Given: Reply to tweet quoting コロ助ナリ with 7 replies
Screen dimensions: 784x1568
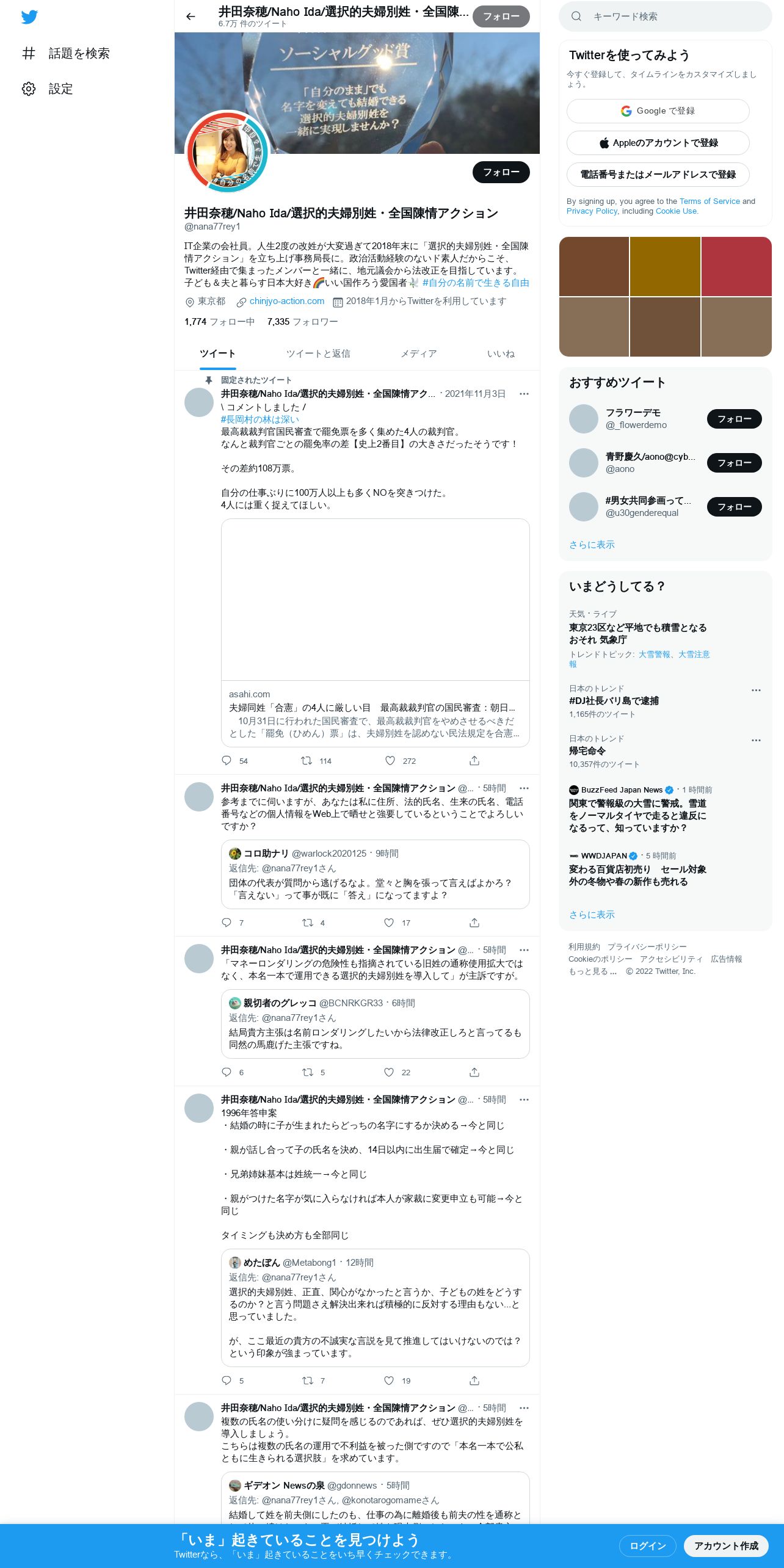Looking at the screenshot, I should tap(227, 922).
